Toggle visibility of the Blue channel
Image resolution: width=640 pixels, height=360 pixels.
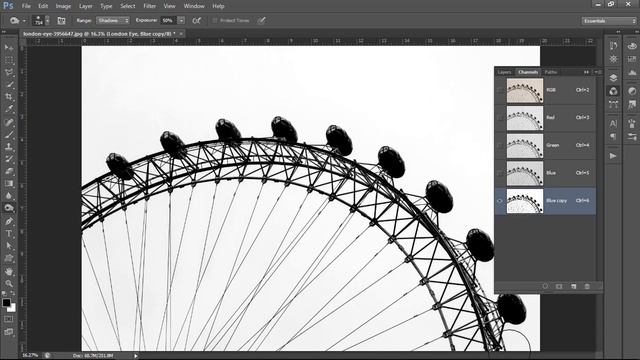pyautogui.click(x=500, y=173)
